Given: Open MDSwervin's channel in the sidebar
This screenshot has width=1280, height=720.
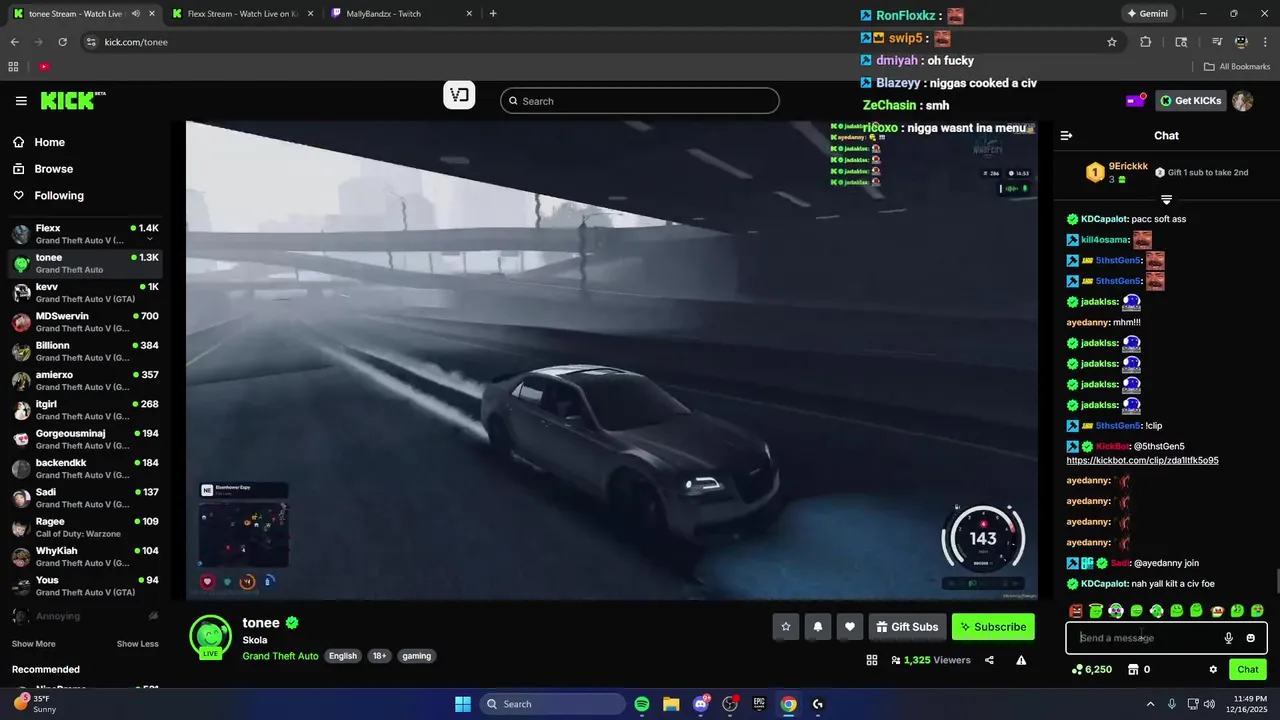Looking at the screenshot, I should (84, 322).
